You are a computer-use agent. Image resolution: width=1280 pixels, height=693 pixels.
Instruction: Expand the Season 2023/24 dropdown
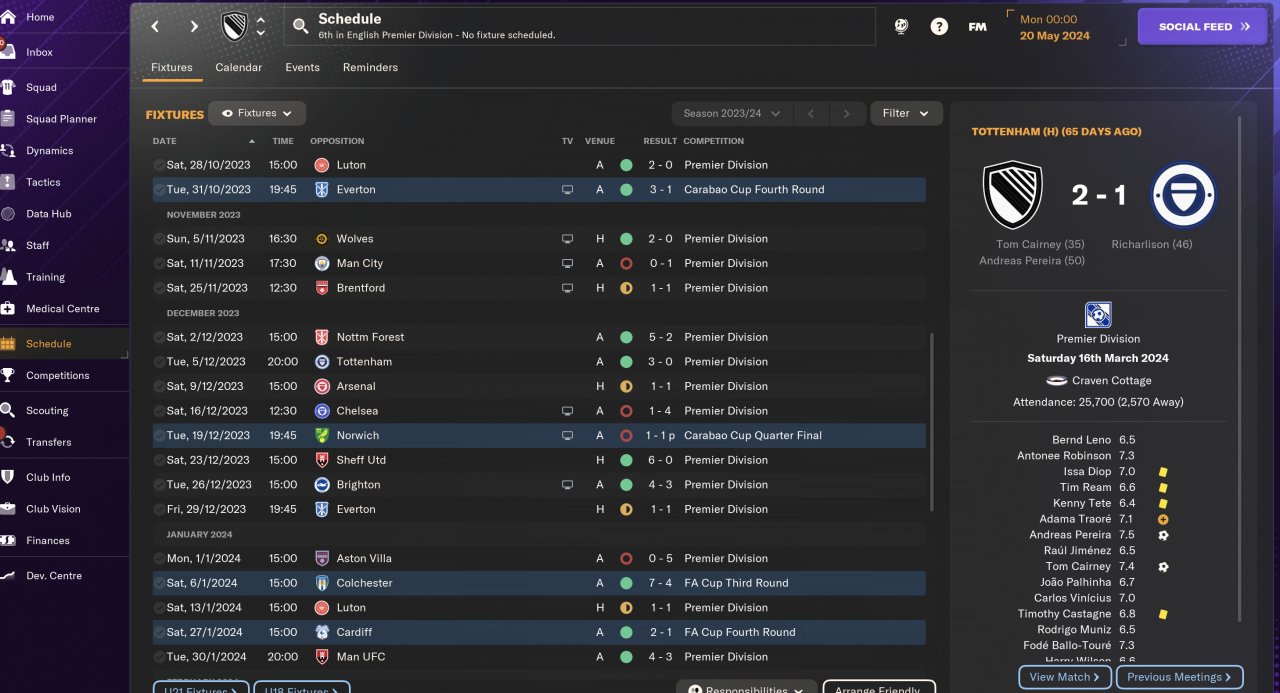click(732, 114)
